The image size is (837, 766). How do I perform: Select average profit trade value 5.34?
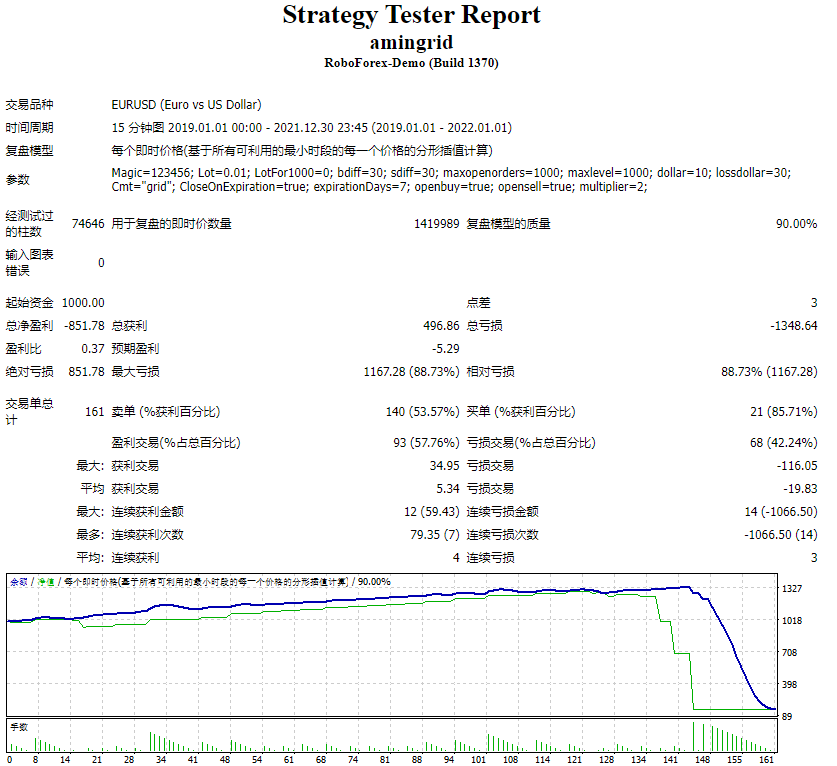[x=448, y=488]
